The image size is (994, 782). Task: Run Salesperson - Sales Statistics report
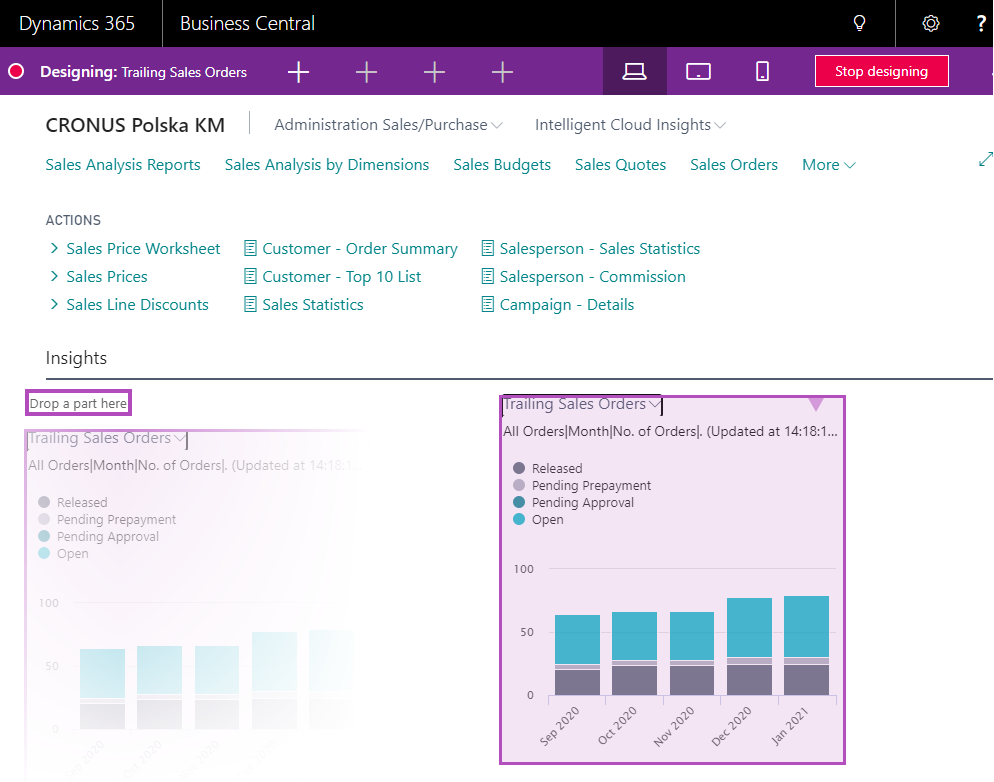coord(600,248)
